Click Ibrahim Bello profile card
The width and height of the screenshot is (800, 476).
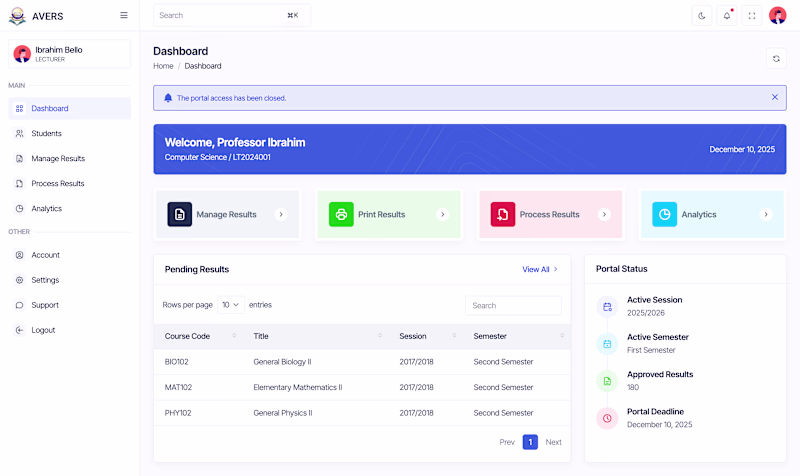point(69,54)
